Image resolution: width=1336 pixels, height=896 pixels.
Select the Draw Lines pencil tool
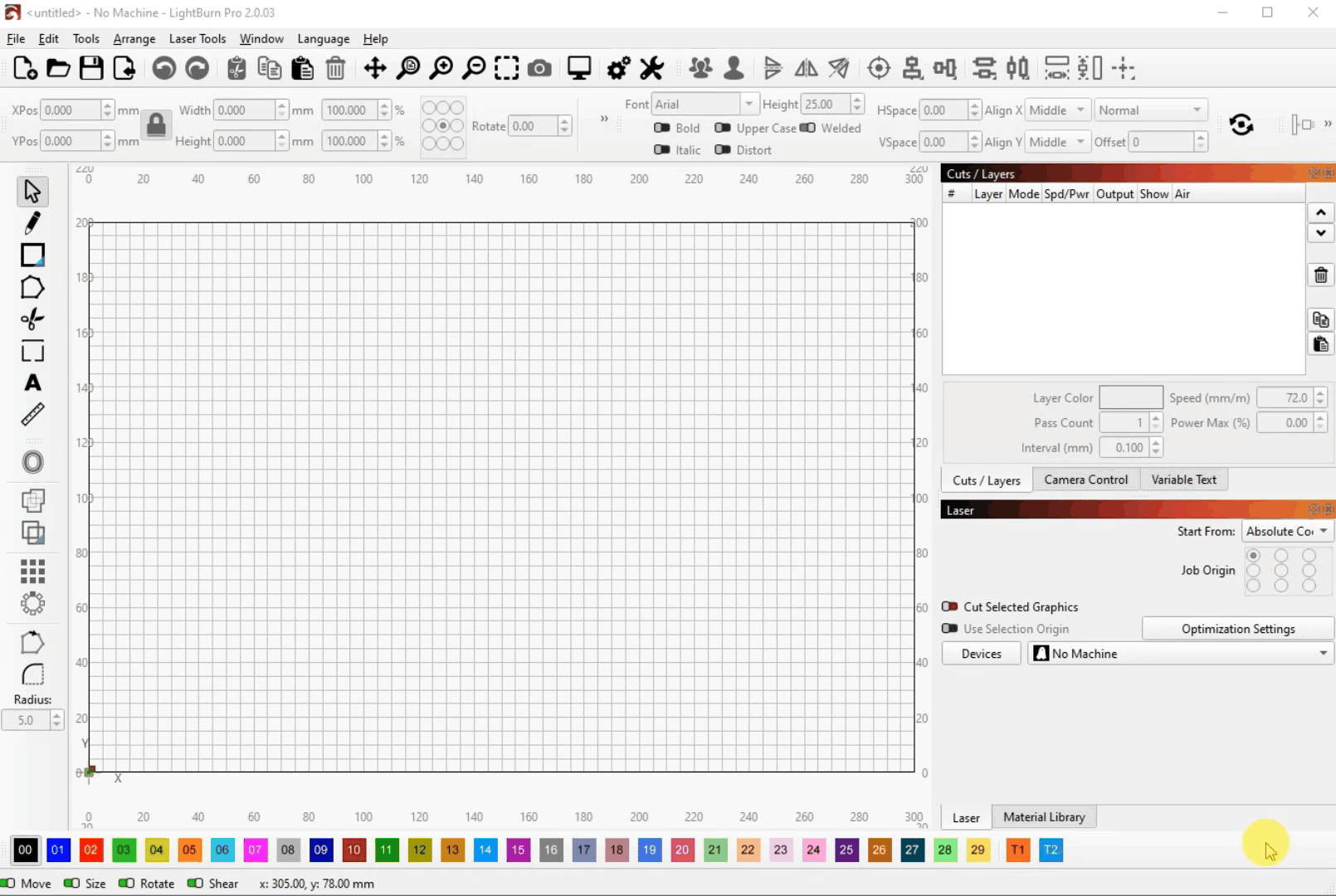point(32,223)
